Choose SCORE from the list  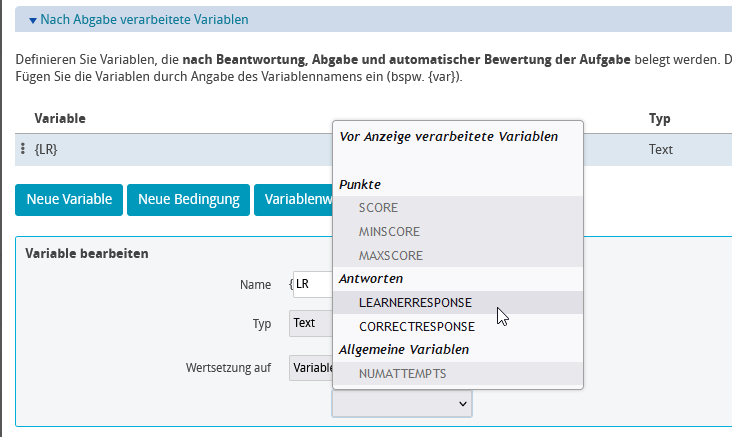[378, 208]
